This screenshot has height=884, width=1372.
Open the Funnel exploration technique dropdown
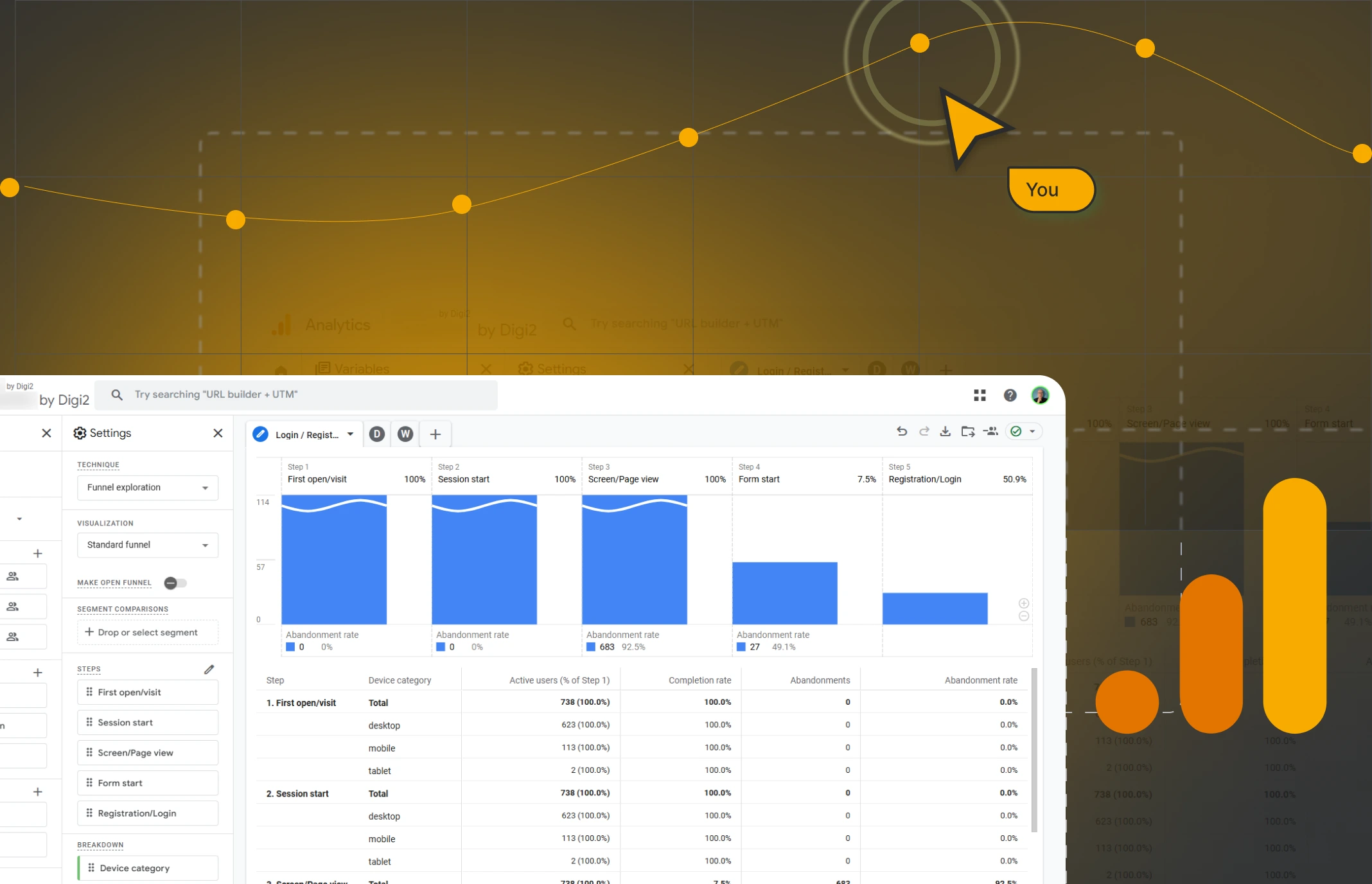[147, 488]
